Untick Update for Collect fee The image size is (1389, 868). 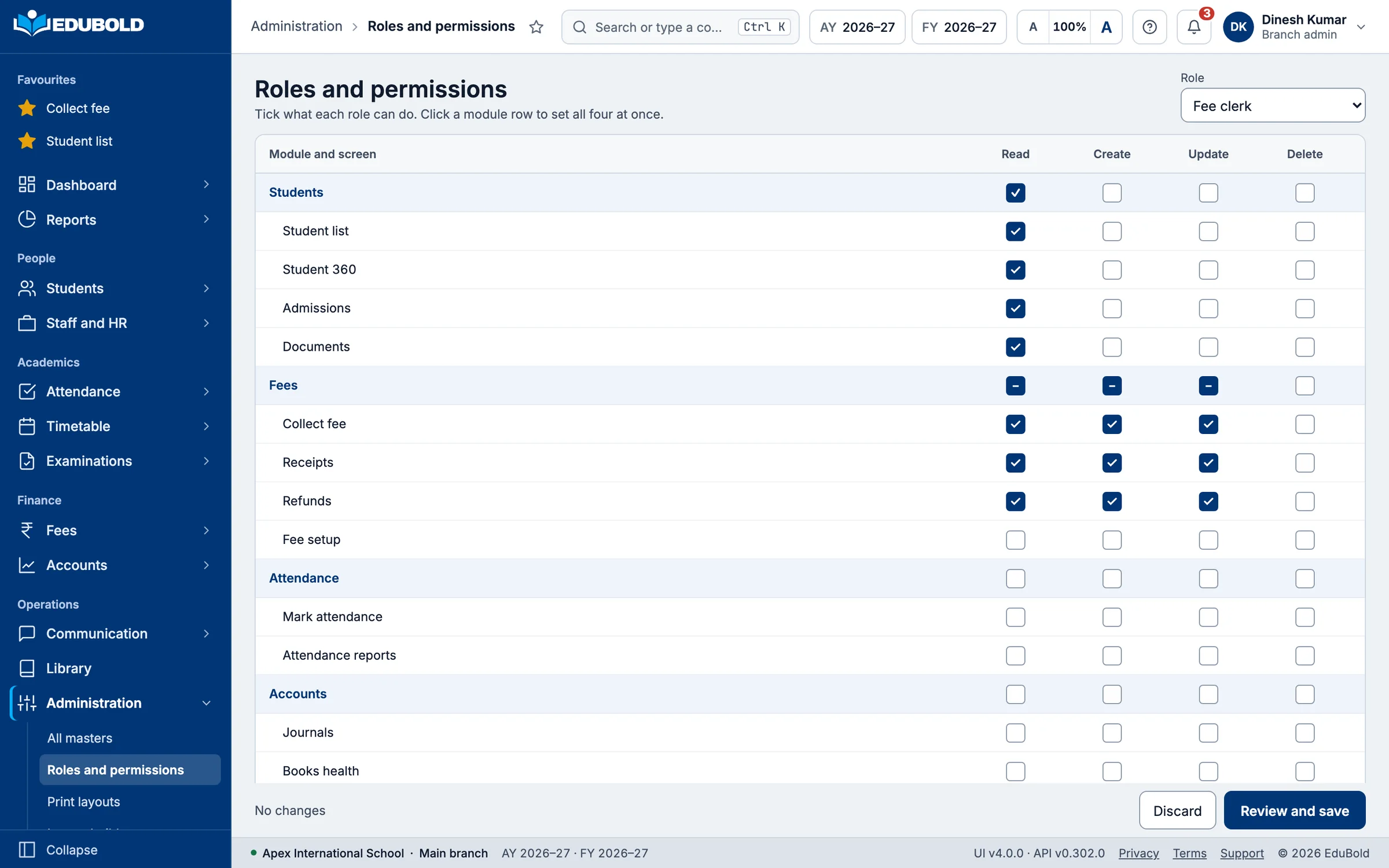(1208, 424)
